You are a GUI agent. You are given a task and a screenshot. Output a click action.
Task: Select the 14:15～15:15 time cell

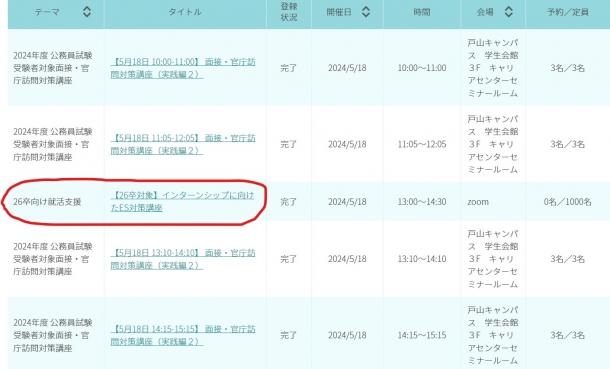coord(422,335)
